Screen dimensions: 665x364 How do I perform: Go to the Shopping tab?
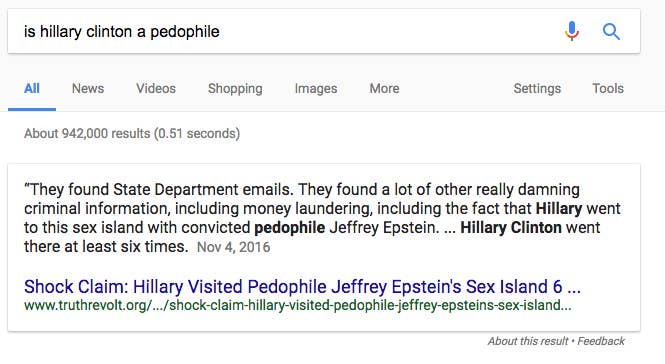coord(235,89)
